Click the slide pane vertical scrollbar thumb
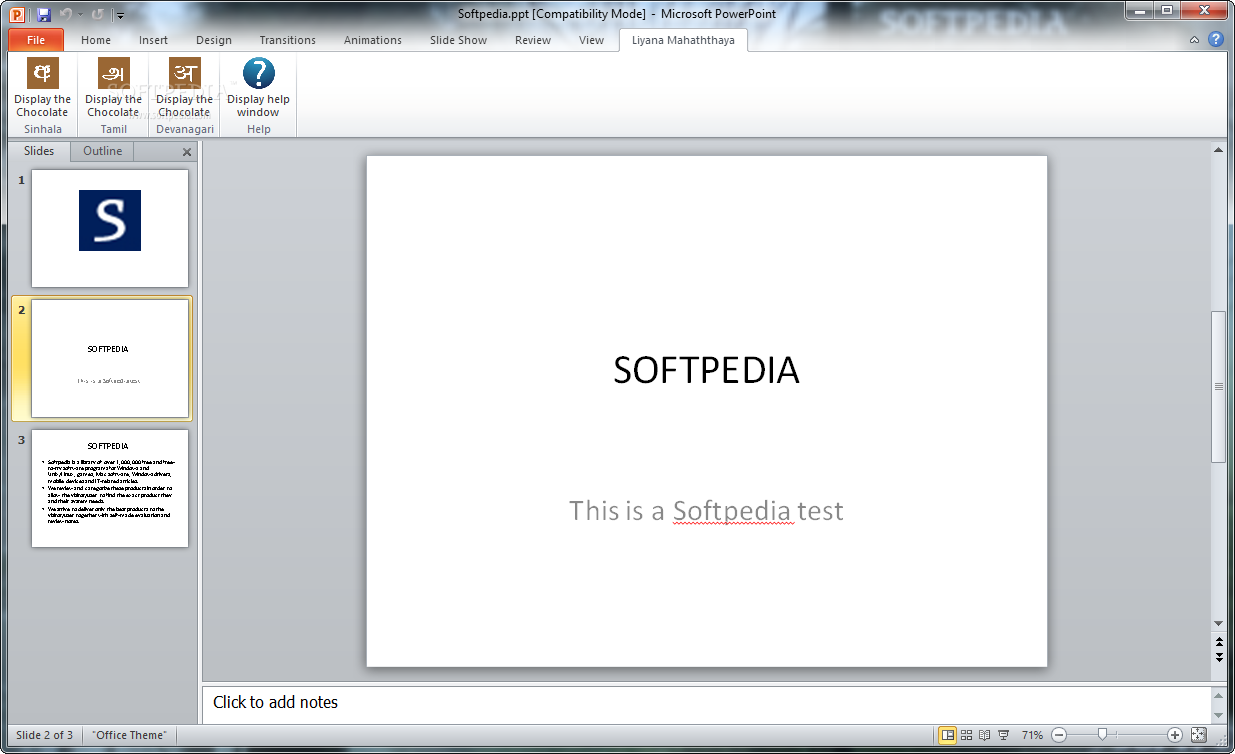The width and height of the screenshot is (1235, 754). click(x=1219, y=386)
